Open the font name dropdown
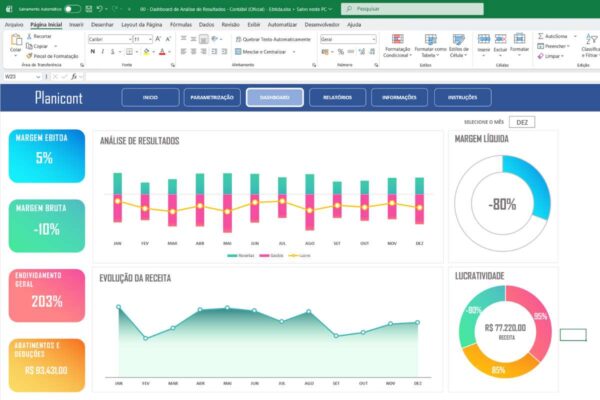Image resolution: width=600 pixels, height=400 pixels. point(130,39)
